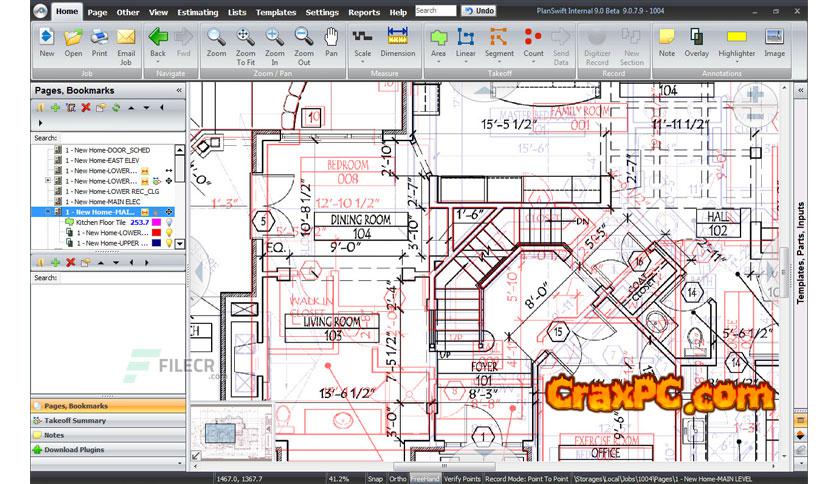This screenshot has width=836, height=484.
Task: Click the ribbon Search input field
Action: pyautogui.click(x=435, y=11)
